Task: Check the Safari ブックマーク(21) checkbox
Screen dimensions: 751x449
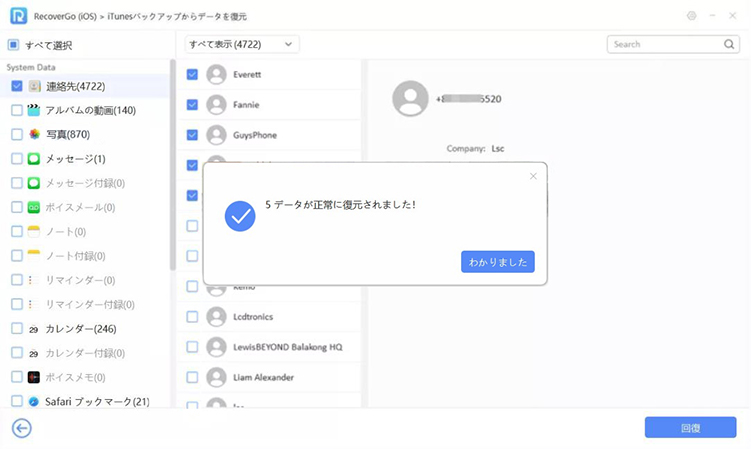Action: (17, 402)
